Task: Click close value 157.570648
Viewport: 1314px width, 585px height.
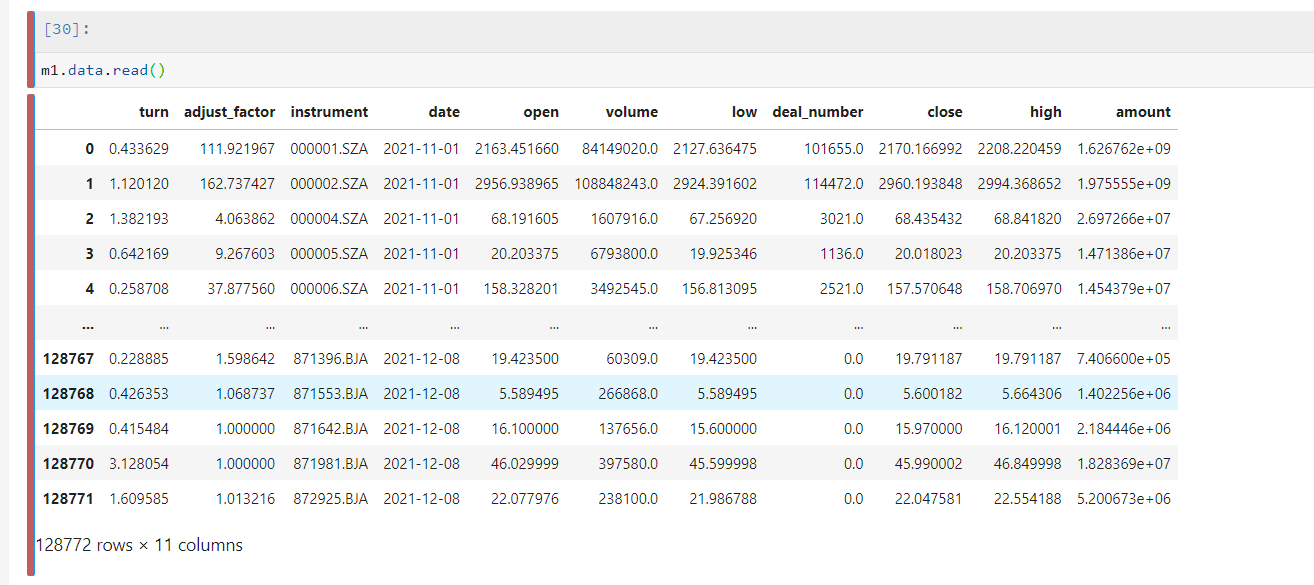Action: pos(926,289)
